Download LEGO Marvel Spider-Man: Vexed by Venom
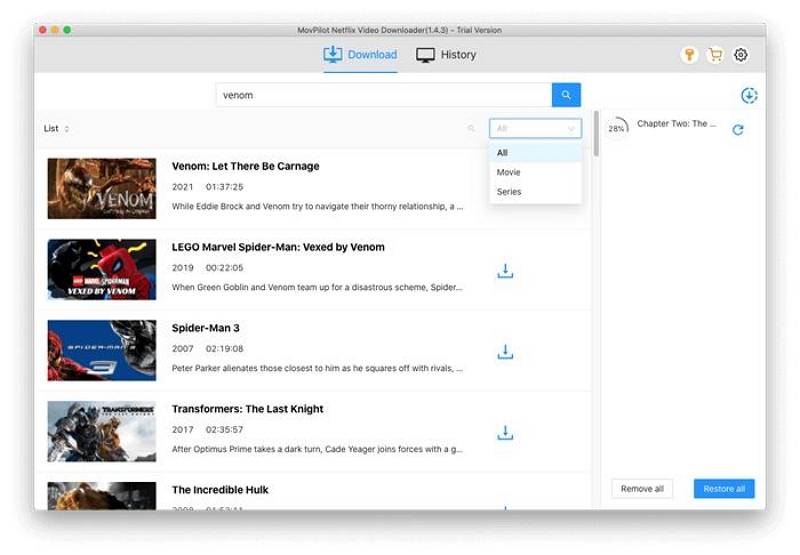This screenshot has height=555, width=800. coord(505,271)
